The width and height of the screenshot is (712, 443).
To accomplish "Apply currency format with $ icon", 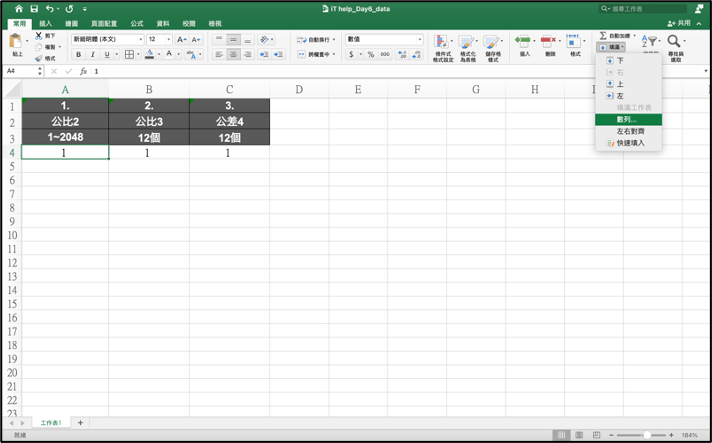I will [x=351, y=54].
